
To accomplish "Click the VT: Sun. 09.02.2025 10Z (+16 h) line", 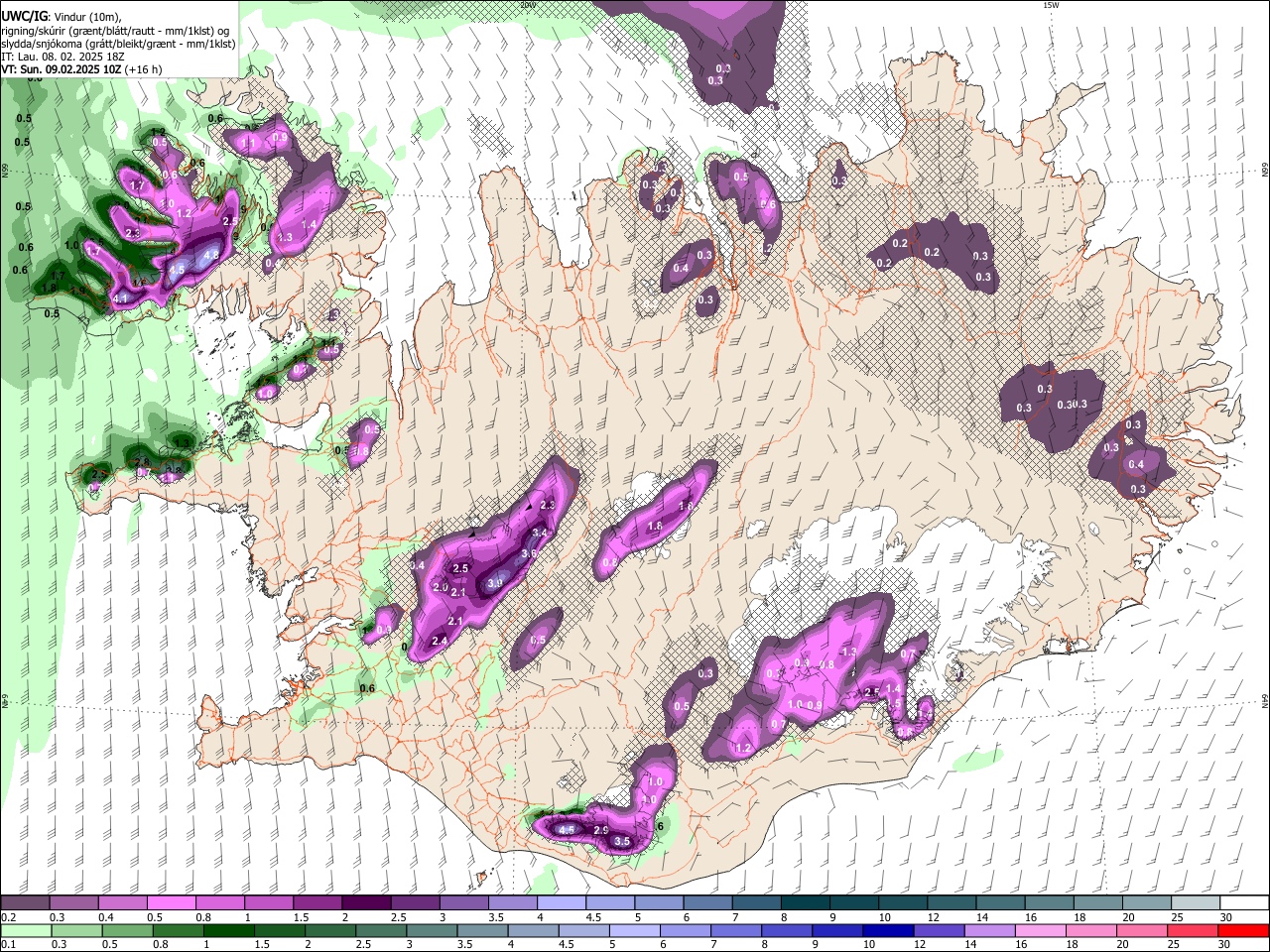I will point(81,69).
